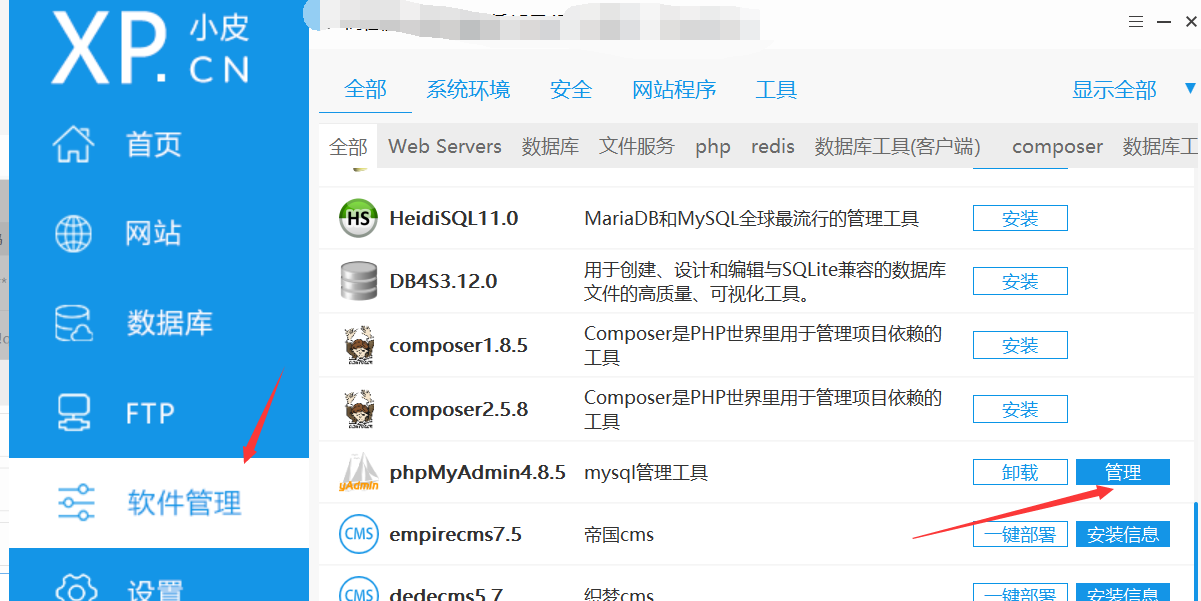Select the sub-category 全部 tab
The width and height of the screenshot is (1201, 601).
(348, 147)
